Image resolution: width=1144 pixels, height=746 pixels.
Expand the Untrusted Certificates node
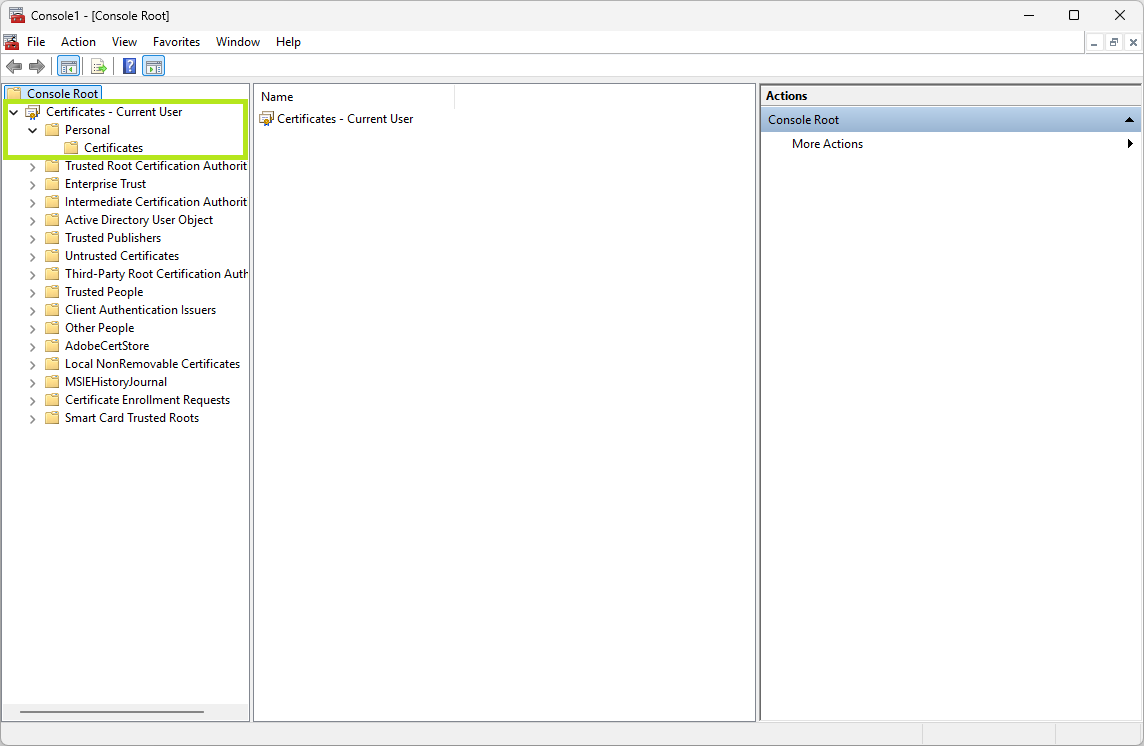(33, 256)
